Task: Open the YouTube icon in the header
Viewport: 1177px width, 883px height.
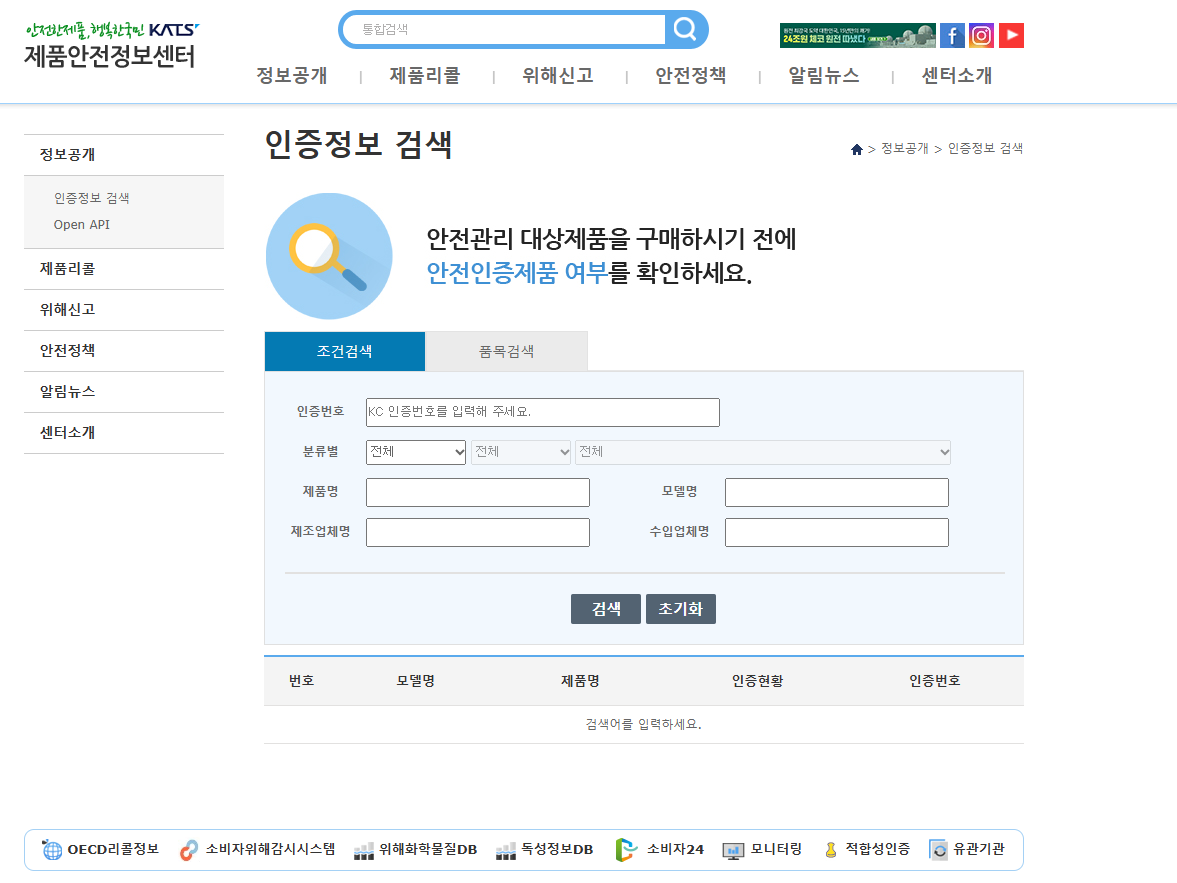Action: (1011, 35)
